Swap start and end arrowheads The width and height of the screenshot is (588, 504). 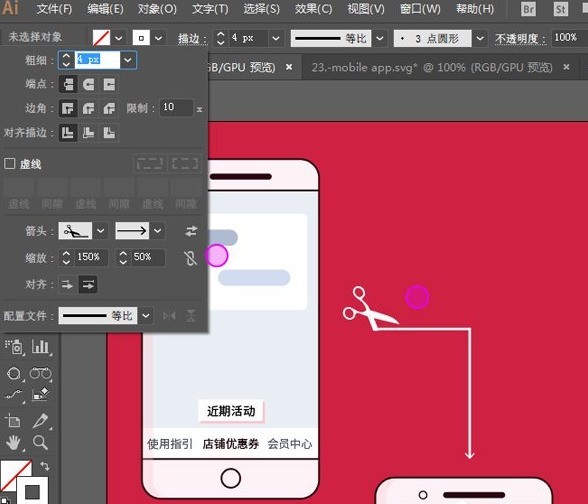click(x=191, y=231)
